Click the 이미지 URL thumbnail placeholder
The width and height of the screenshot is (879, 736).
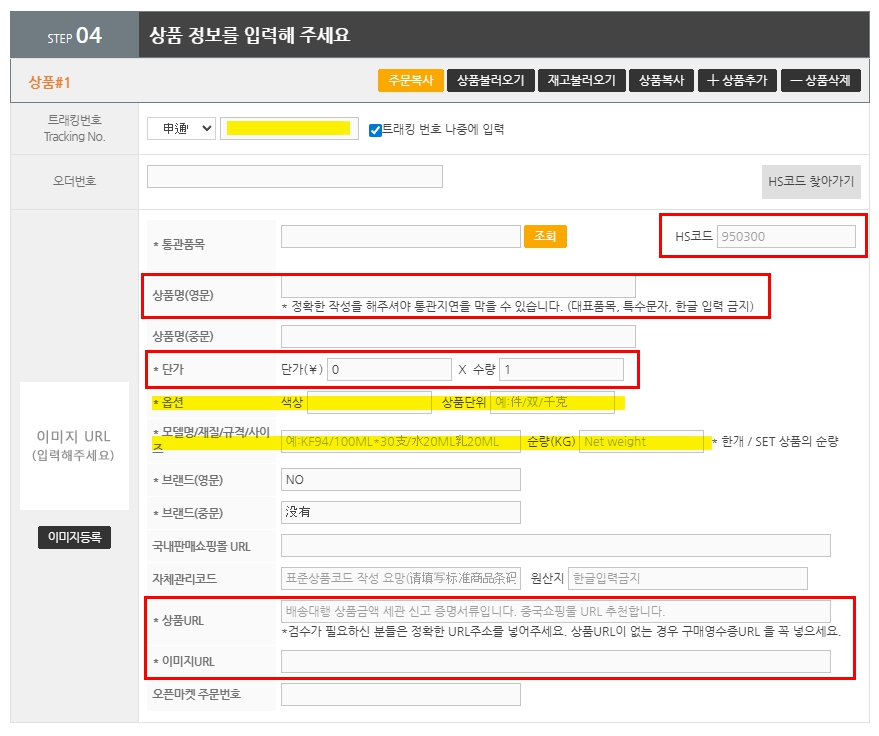pyautogui.click(x=75, y=446)
